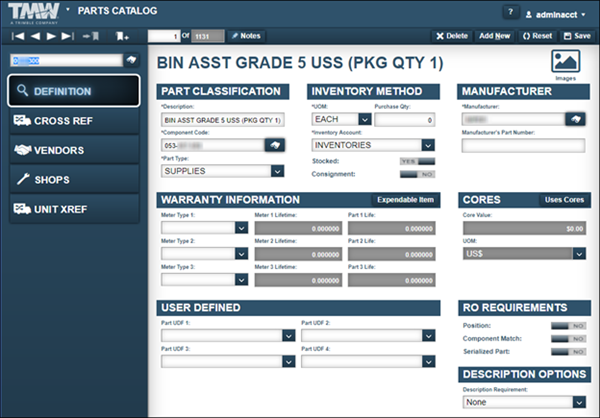600x418 pixels.
Task: Click the Component Code field
Action: (x=213, y=145)
